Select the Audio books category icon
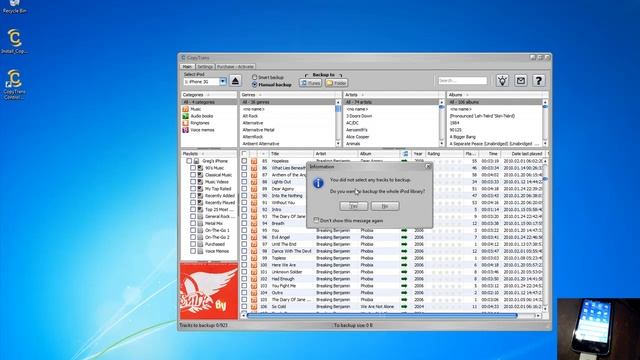The height and width of the screenshot is (360, 640). click(185, 116)
